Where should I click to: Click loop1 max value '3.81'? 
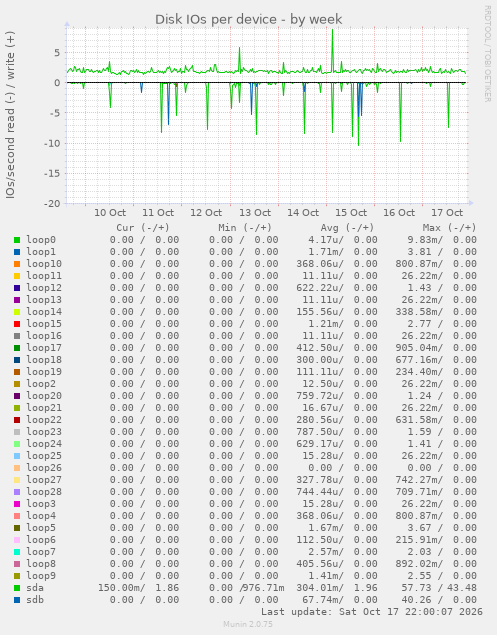point(419,252)
